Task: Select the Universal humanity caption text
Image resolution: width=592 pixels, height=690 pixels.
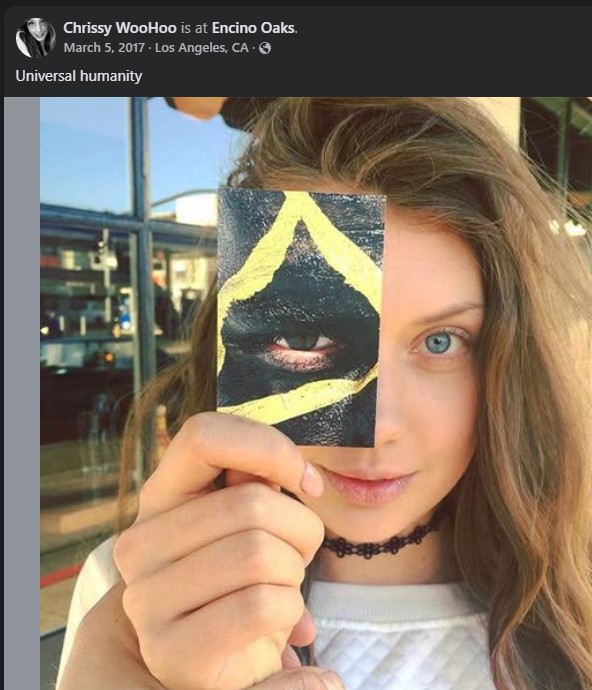Action: [79, 76]
